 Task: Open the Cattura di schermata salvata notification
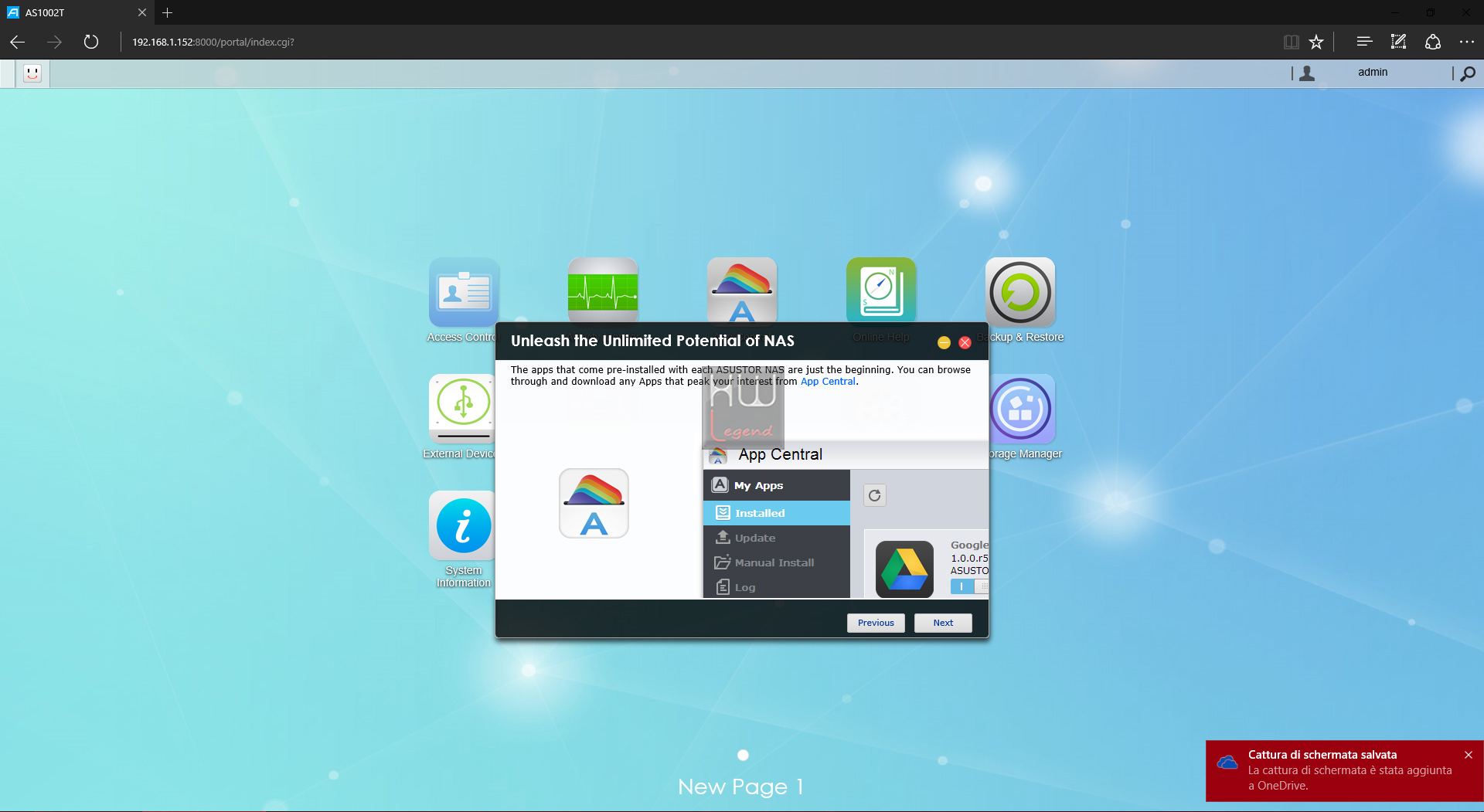point(1345,770)
